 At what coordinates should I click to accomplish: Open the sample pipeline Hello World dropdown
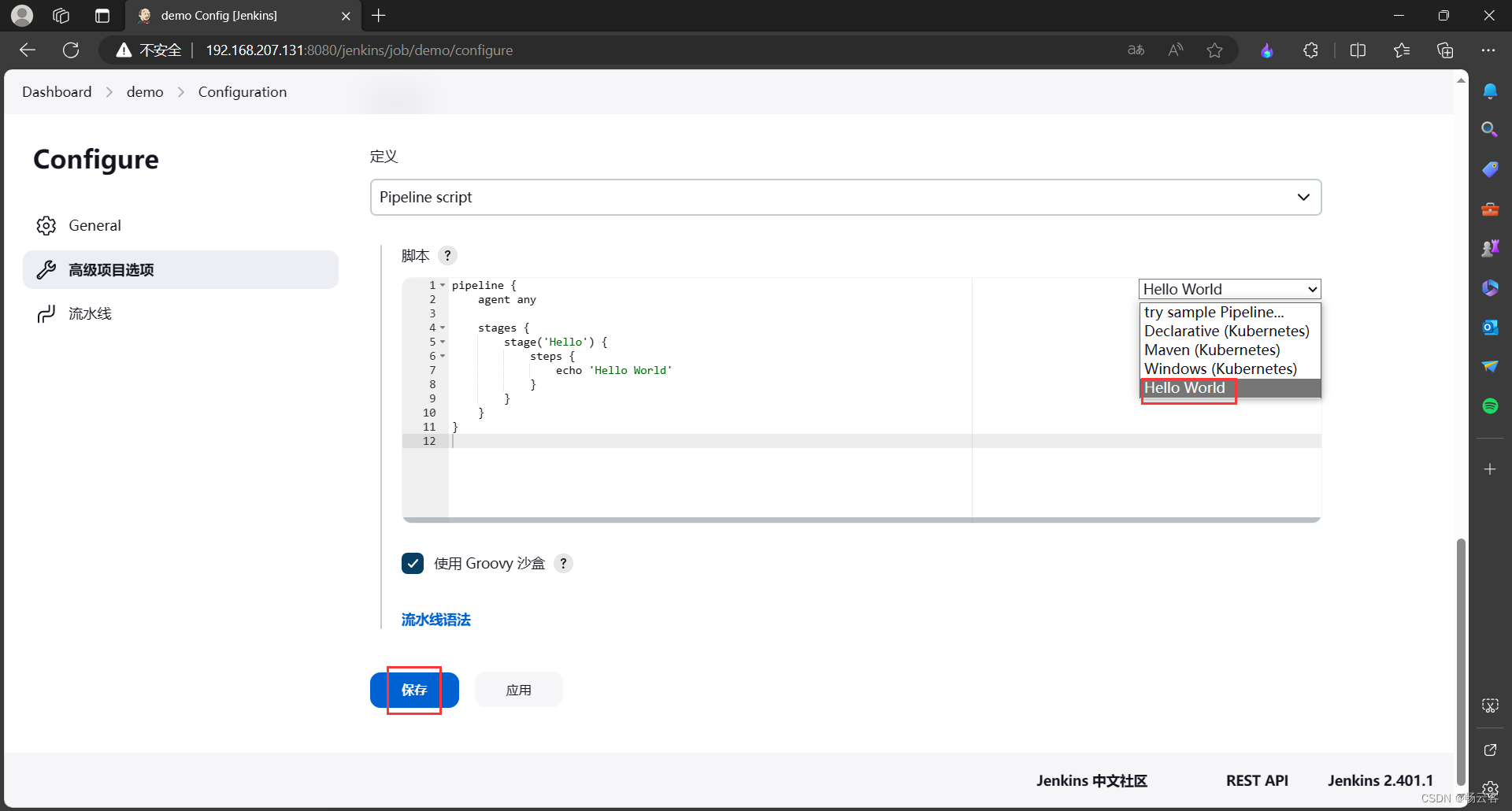[1229, 289]
